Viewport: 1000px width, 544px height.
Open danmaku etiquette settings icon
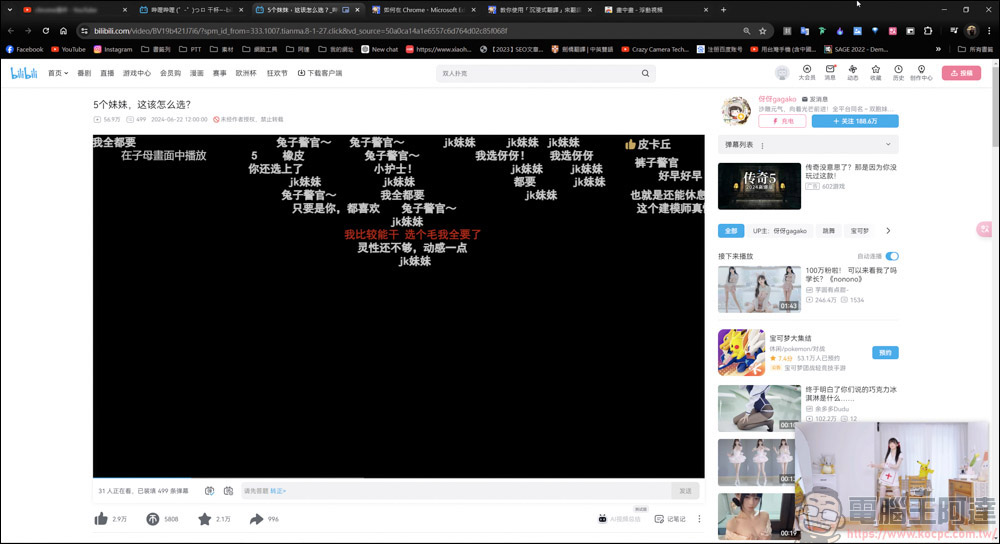[228, 491]
